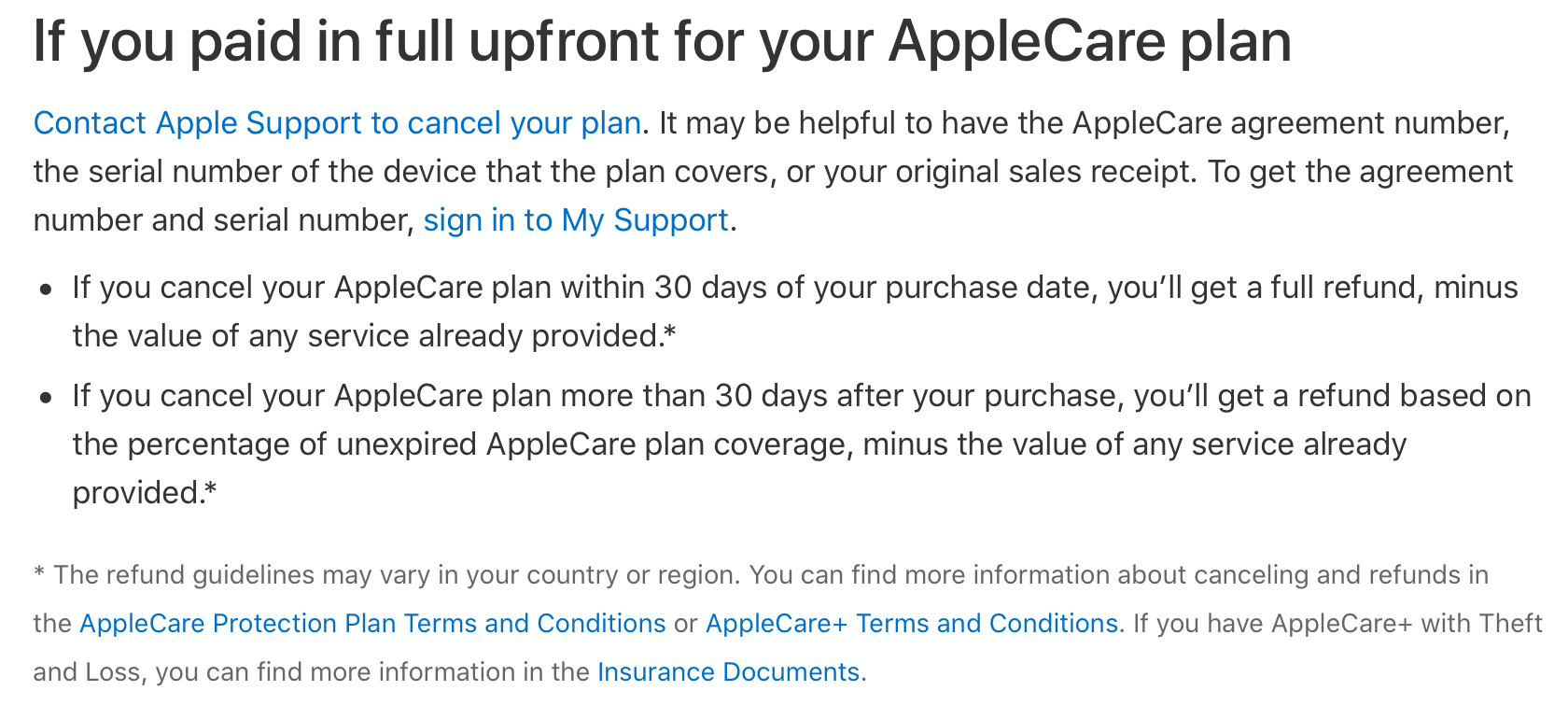Click the word AppleCare in the heading
Viewport: 1568px width, 719px height.
[1025, 42]
